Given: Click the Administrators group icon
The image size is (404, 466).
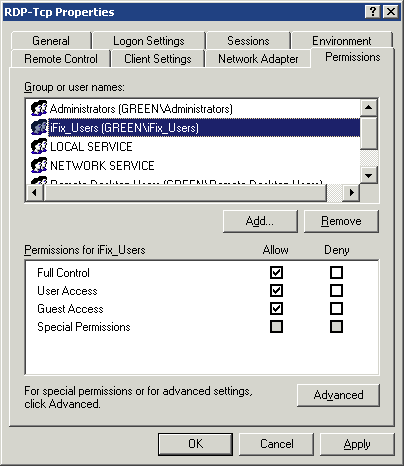Looking at the screenshot, I should pos(39,108).
